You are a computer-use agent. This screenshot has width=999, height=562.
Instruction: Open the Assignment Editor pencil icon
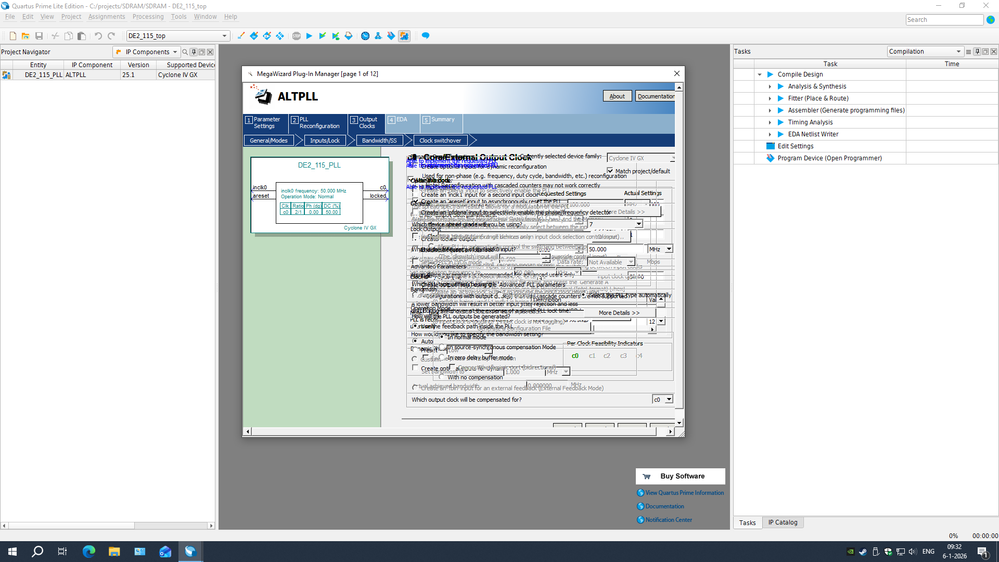(241, 36)
